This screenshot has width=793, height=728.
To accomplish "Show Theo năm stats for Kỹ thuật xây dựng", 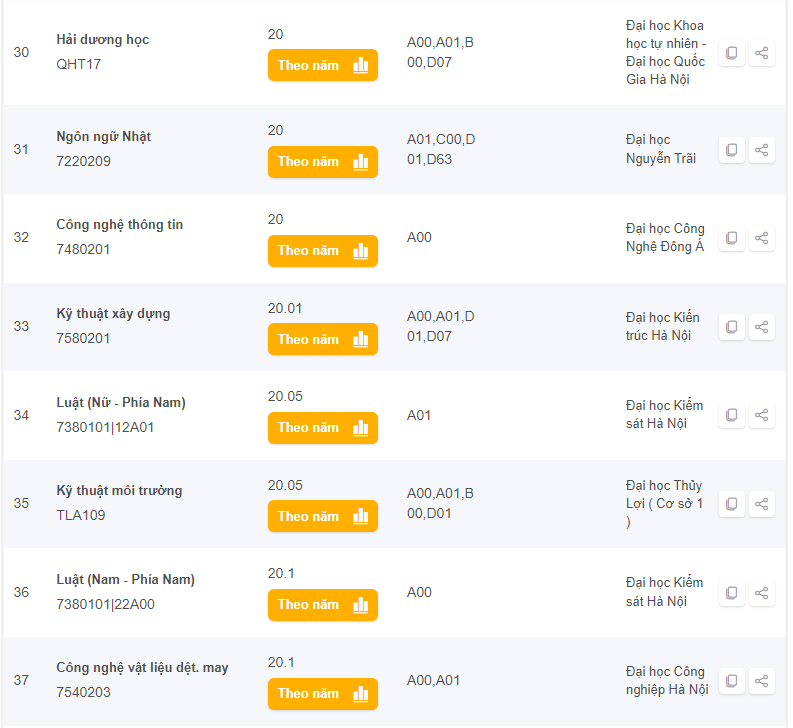I will pyautogui.click(x=322, y=339).
